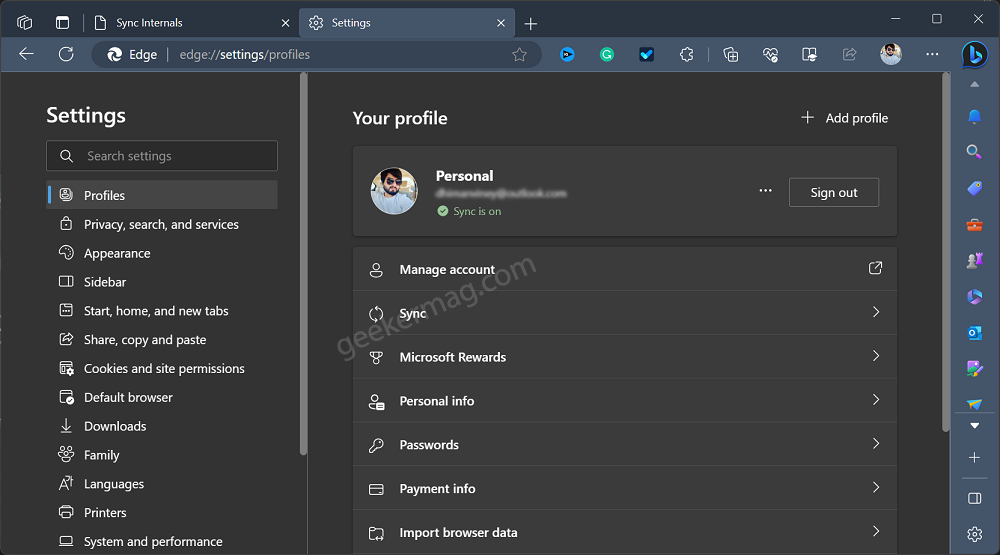Open the Share toolbar icon
Screen dimensions: 1000x555
tap(849, 55)
